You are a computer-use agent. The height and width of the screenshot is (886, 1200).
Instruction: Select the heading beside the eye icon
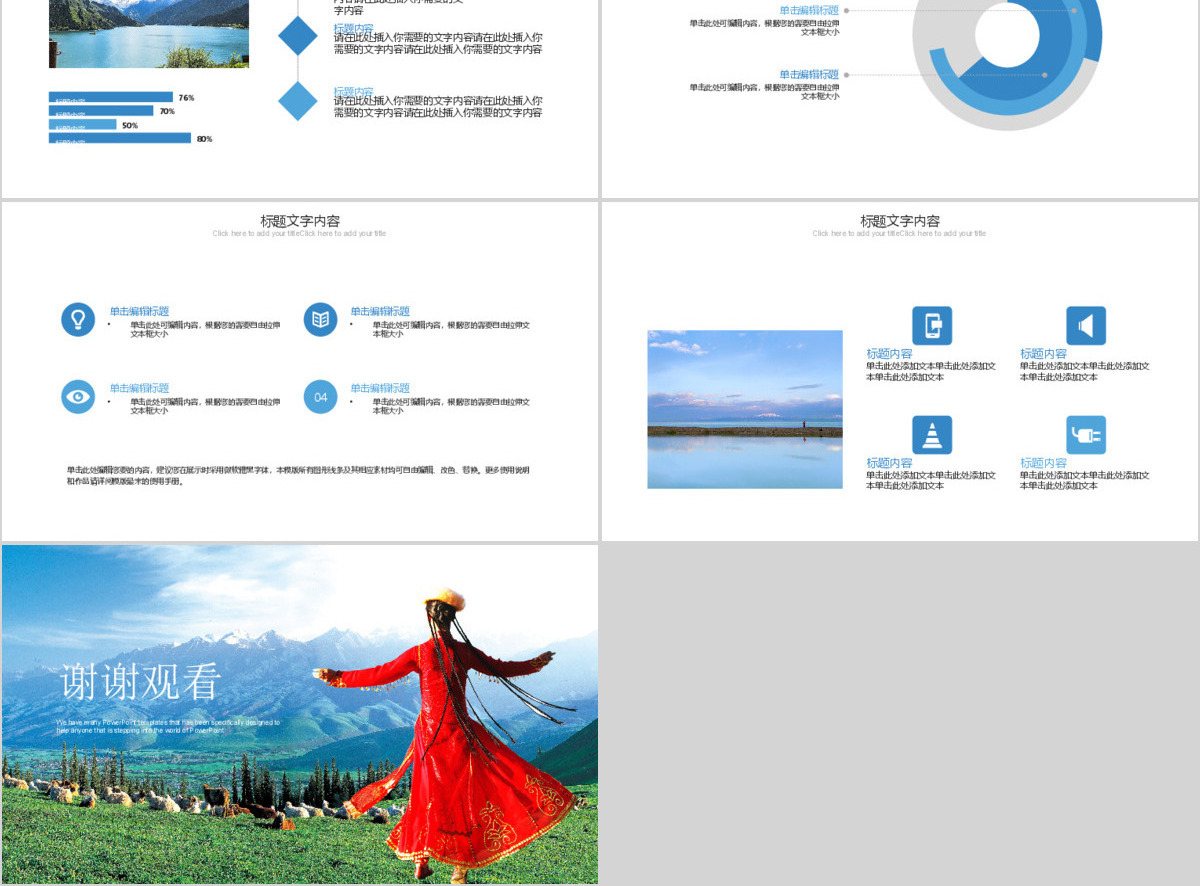139,388
